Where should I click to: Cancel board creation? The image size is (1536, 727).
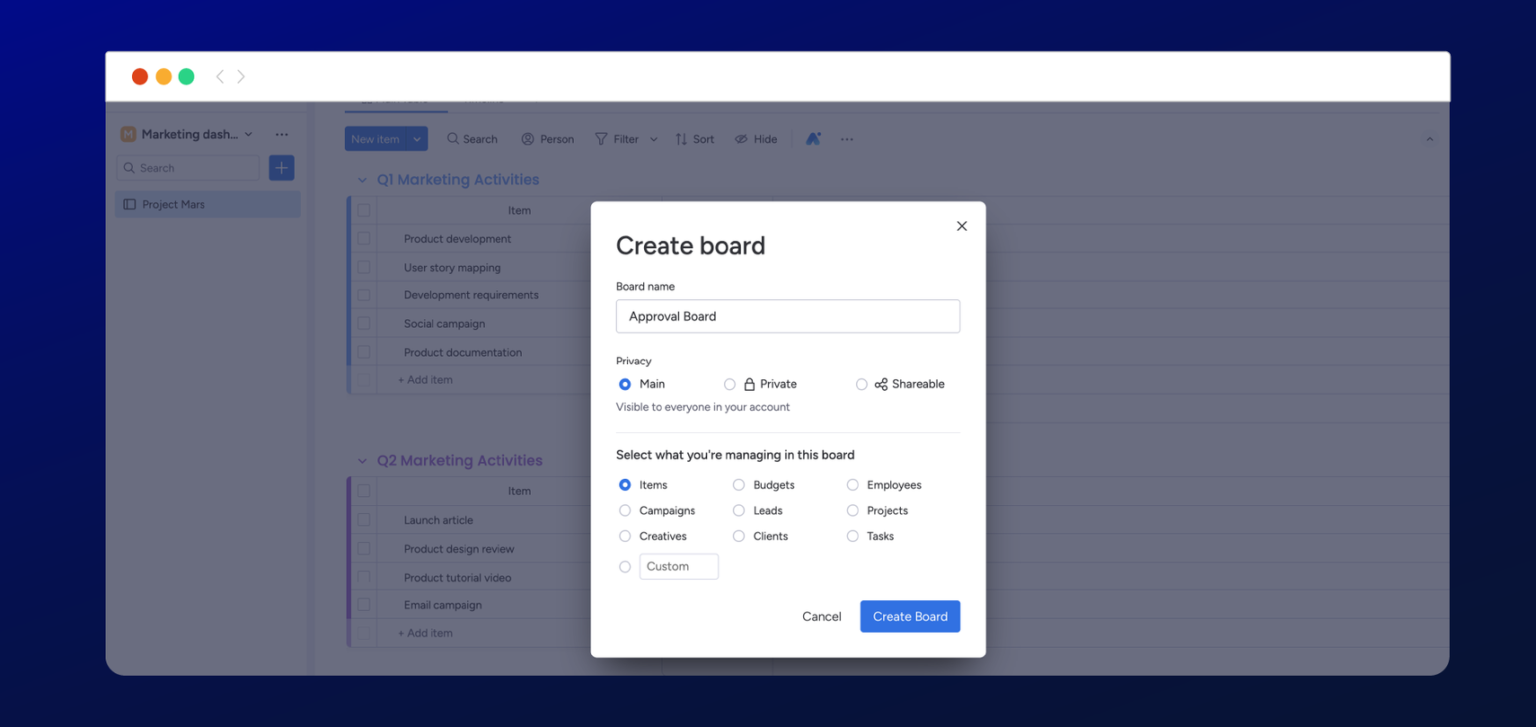tap(822, 617)
